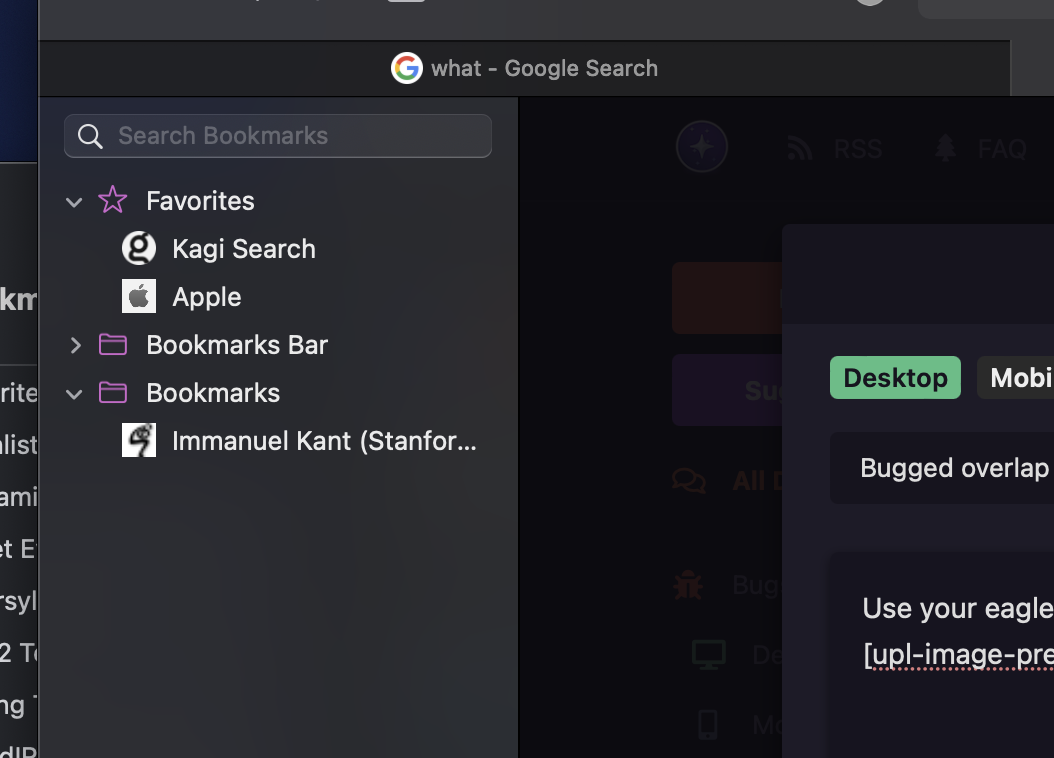Open the Apple bookmark
Screen dimensions: 1054x758
206,297
